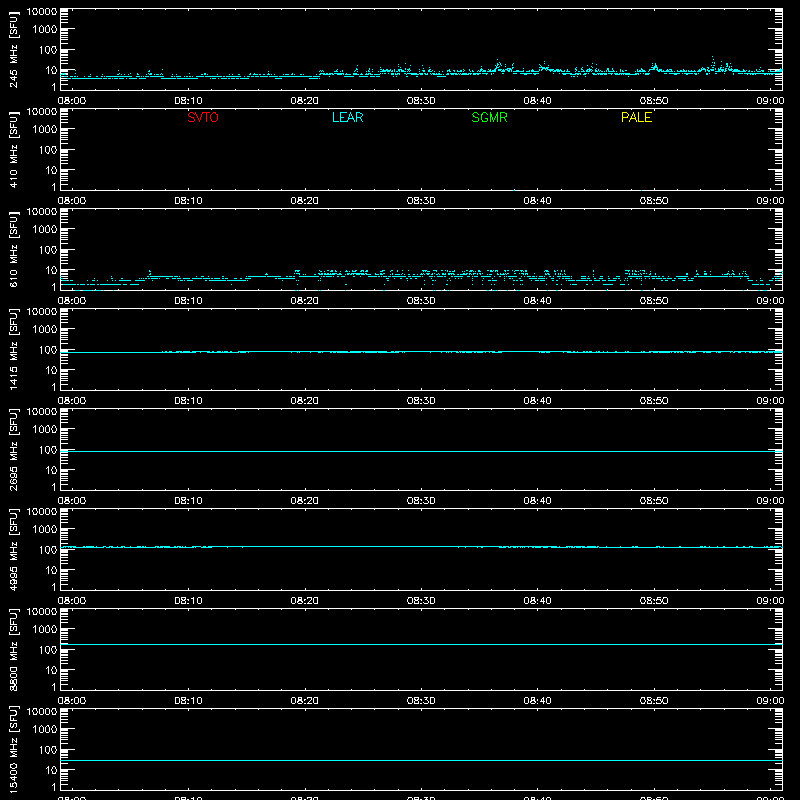Click 08:20 under the 610 MHz panel
The height and width of the screenshot is (800, 800).
(x=305, y=301)
